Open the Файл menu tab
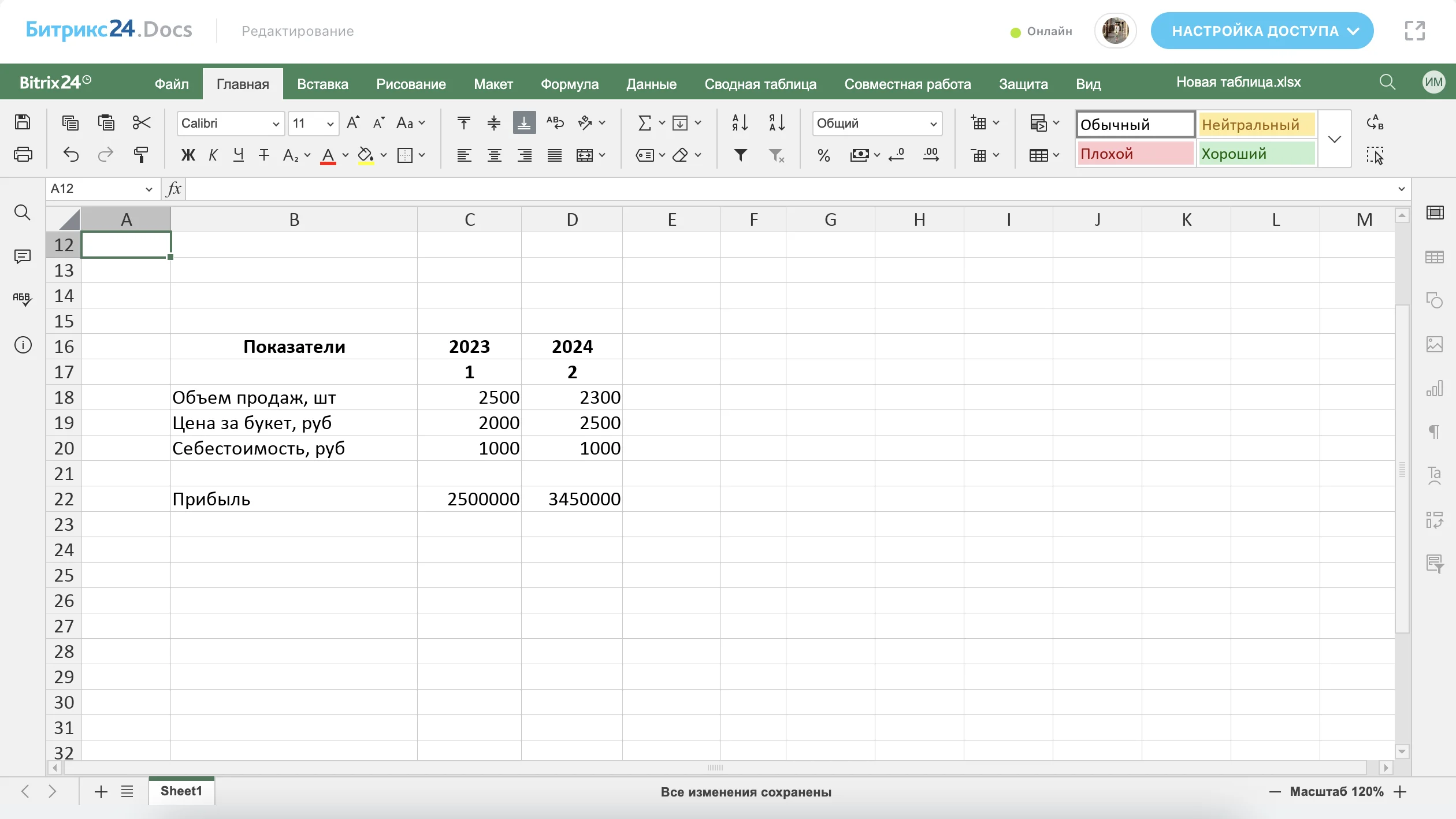The image size is (1456, 819). click(172, 84)
